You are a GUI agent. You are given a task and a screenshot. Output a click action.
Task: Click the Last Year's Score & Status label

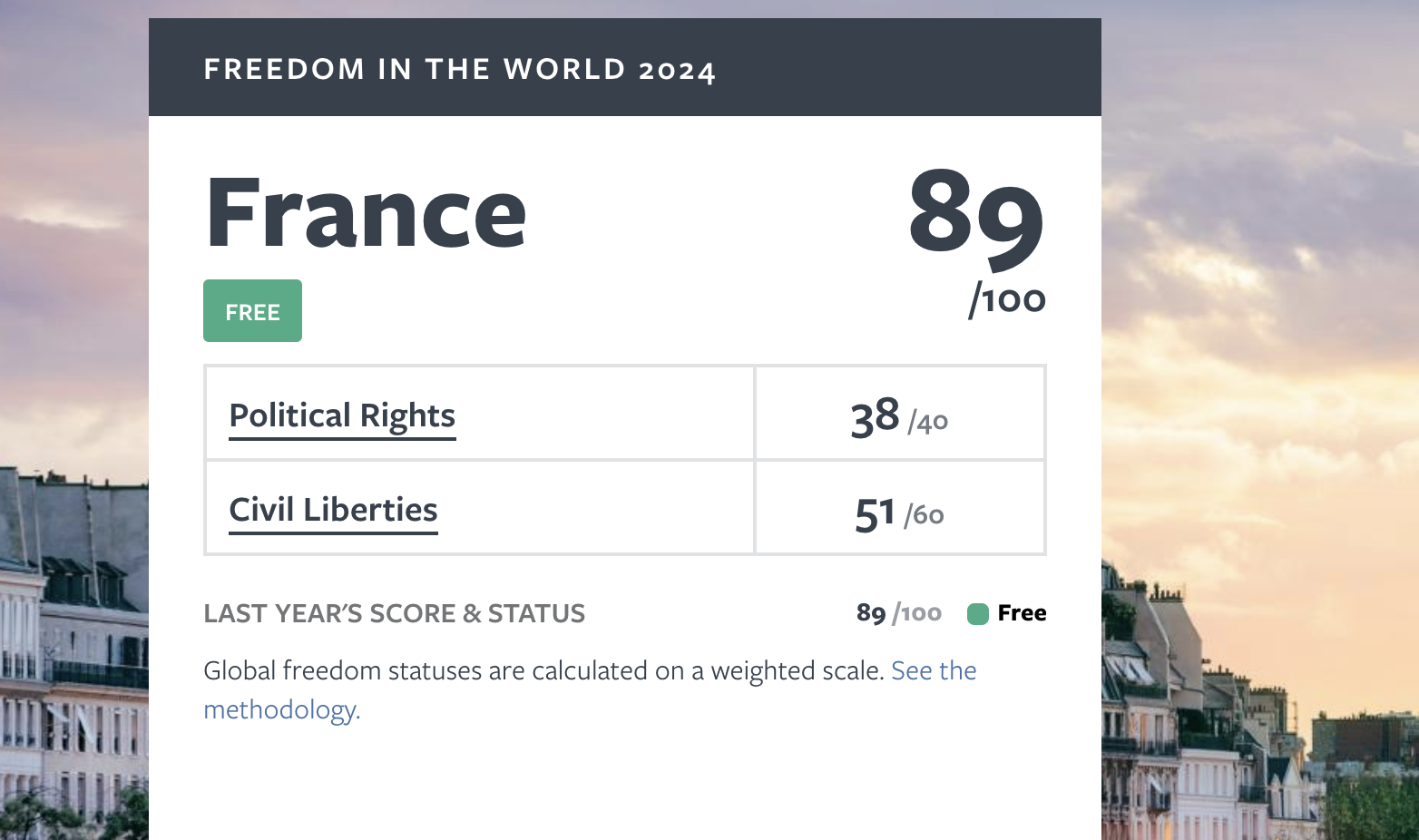click(394, 614)
